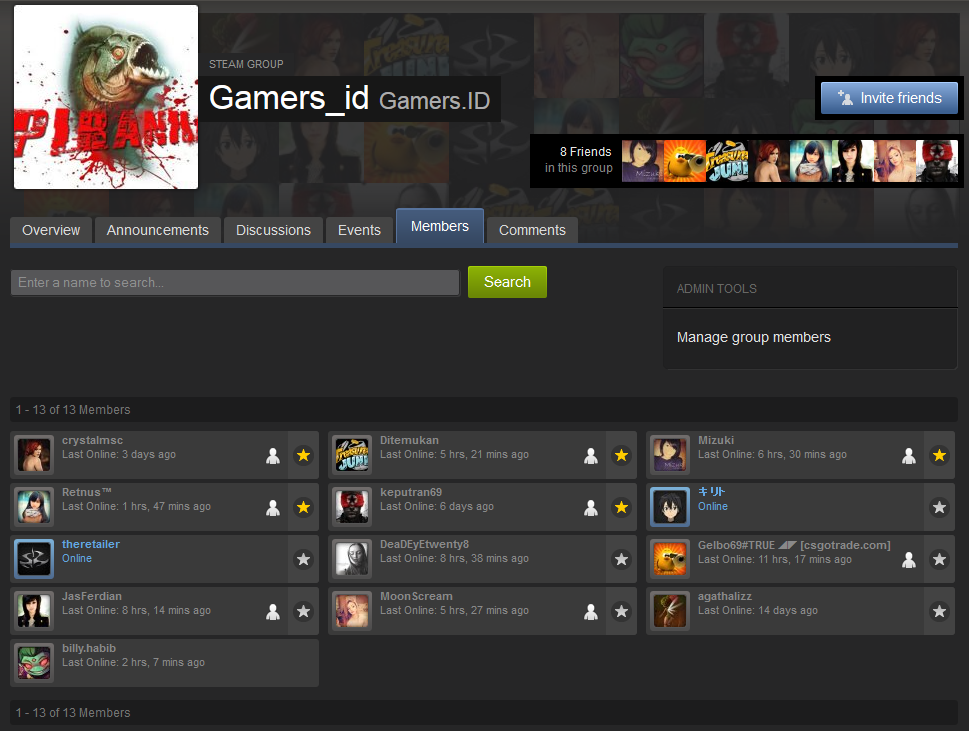Click the friend silhouette icon for Ditemukan
Viewport: 969px width, 731px height.
coord(591,455)
